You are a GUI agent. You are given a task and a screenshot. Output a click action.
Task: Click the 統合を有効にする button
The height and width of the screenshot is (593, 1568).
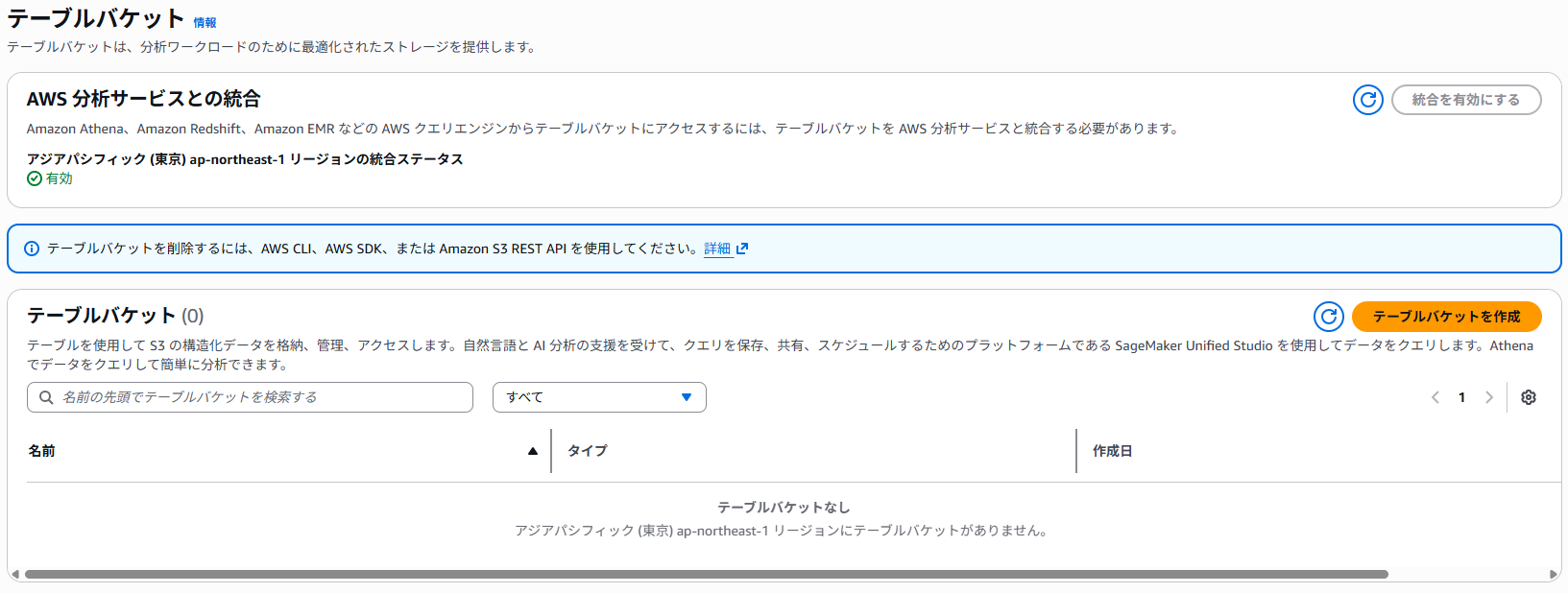1465,100
